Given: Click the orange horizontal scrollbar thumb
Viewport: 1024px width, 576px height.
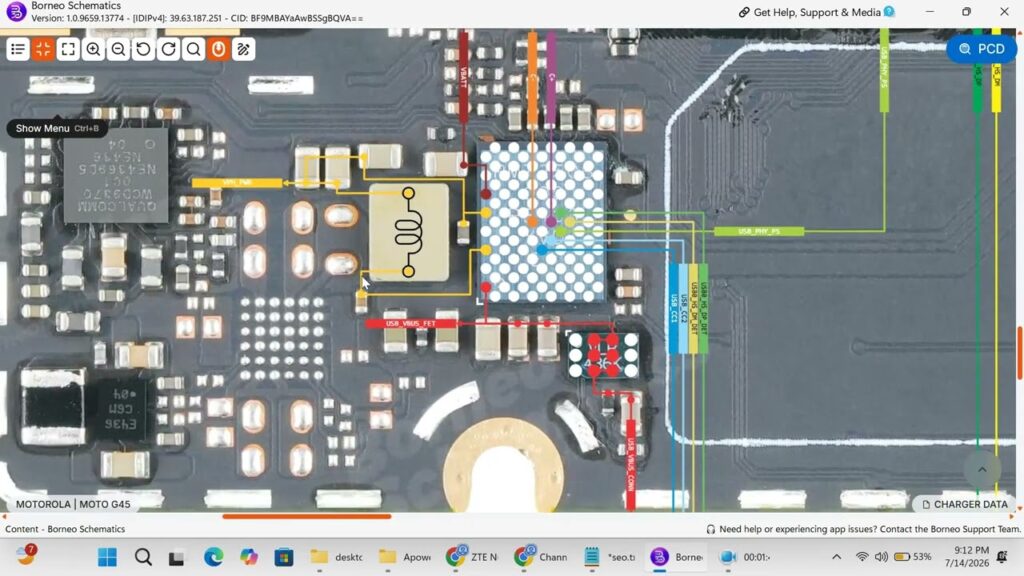Looking at the screenshot, I should click(x=307, y=517).
